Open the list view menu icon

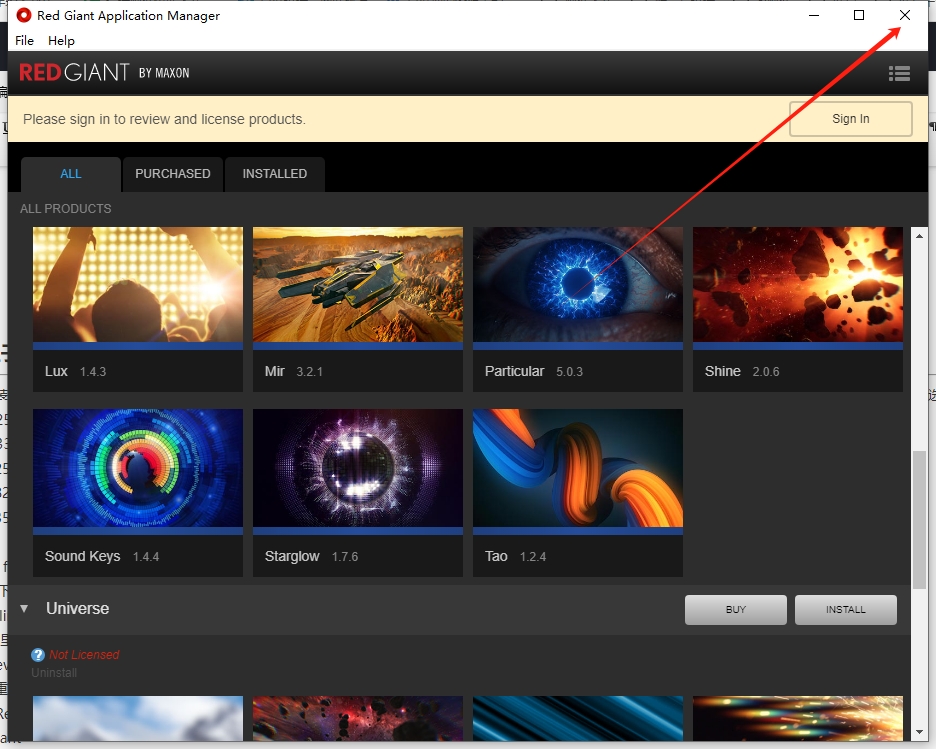click(x=899, y=73)
